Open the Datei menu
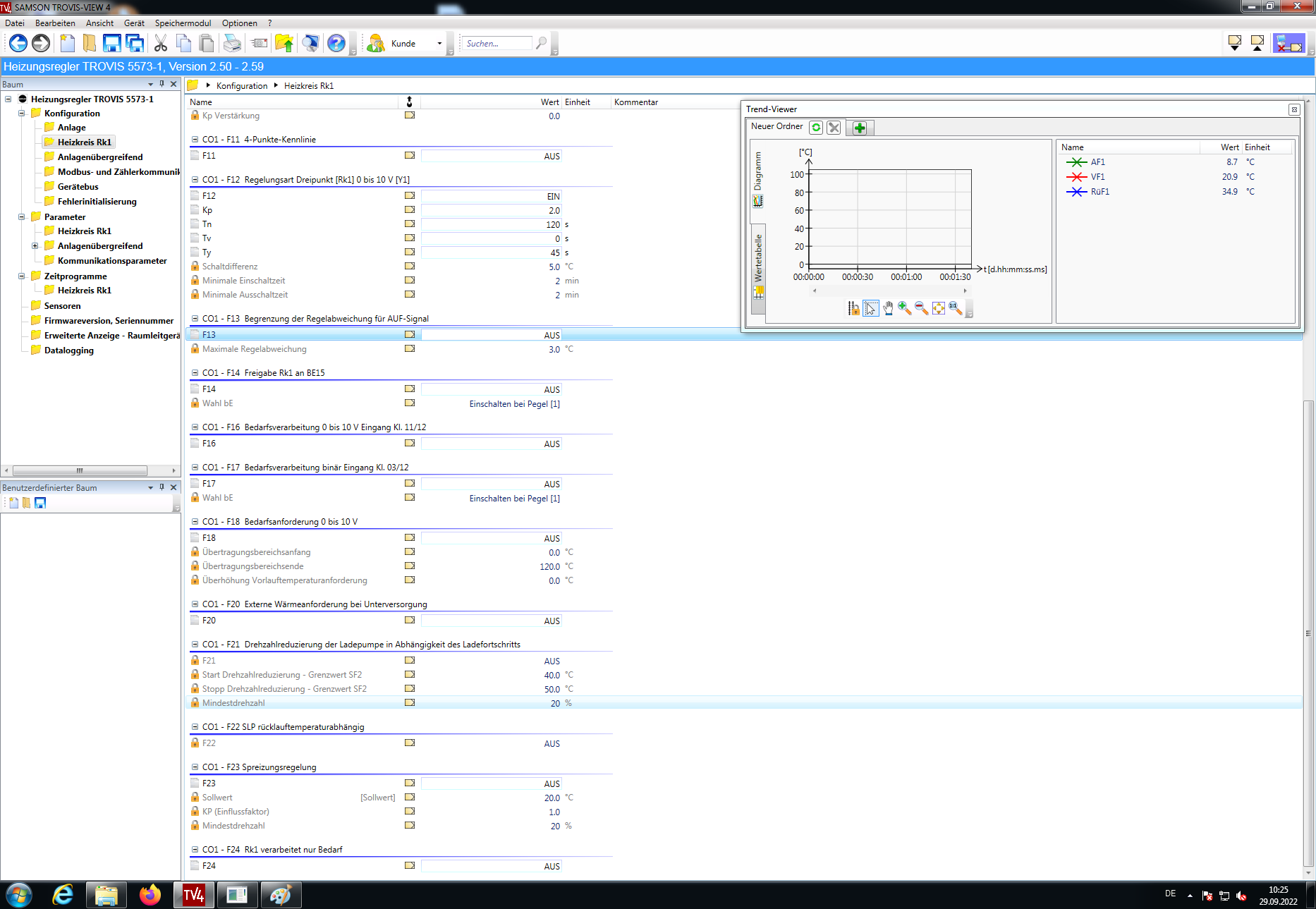This screenshot has width=1316, height=909. [x=15, y=23]
